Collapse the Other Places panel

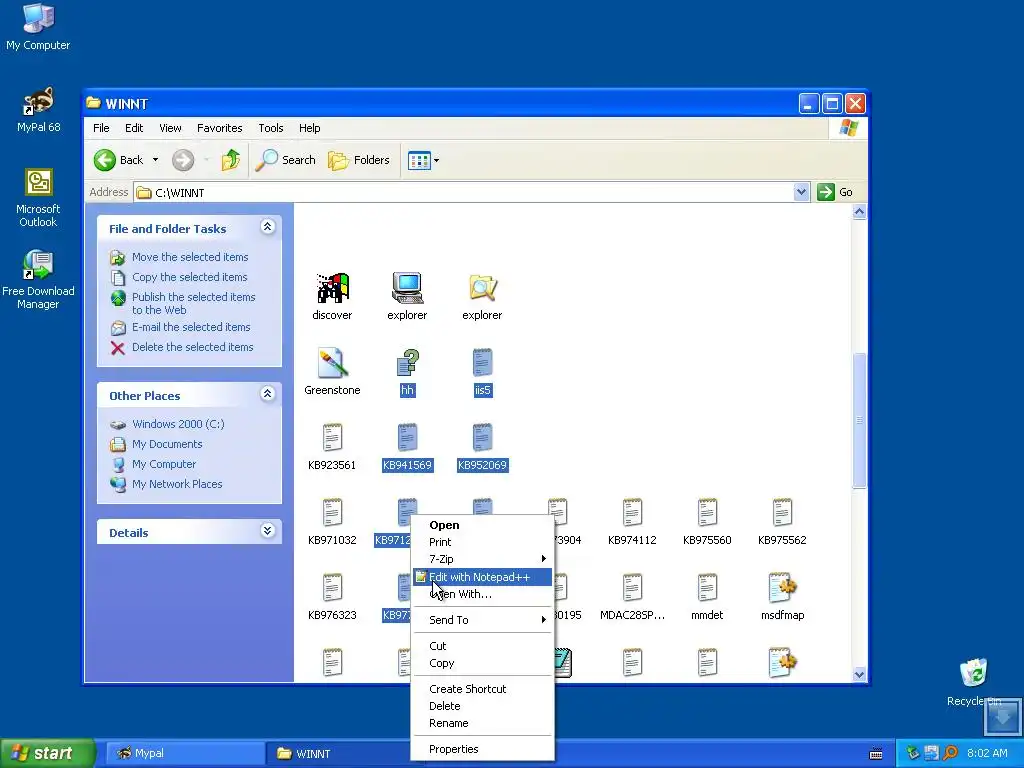tap(267, 394)
